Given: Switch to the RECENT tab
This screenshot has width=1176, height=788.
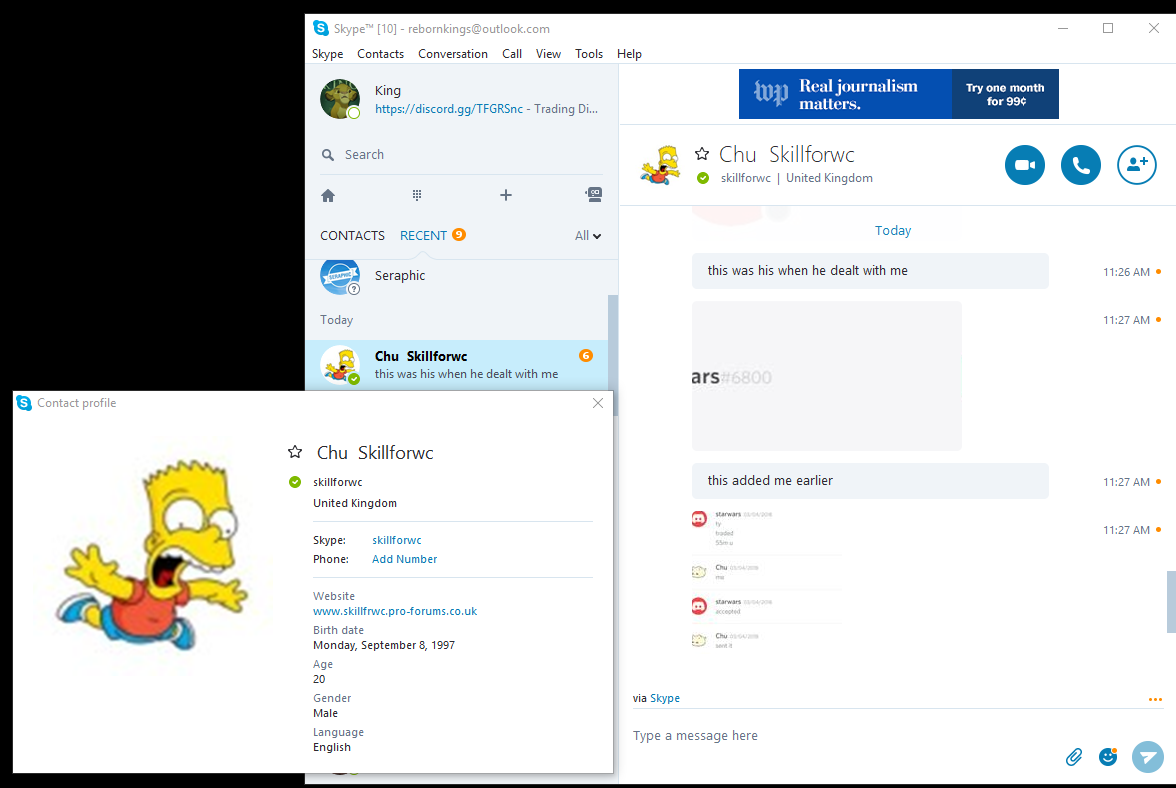Looking at the screenshot, I should click(x=423, y=235).
